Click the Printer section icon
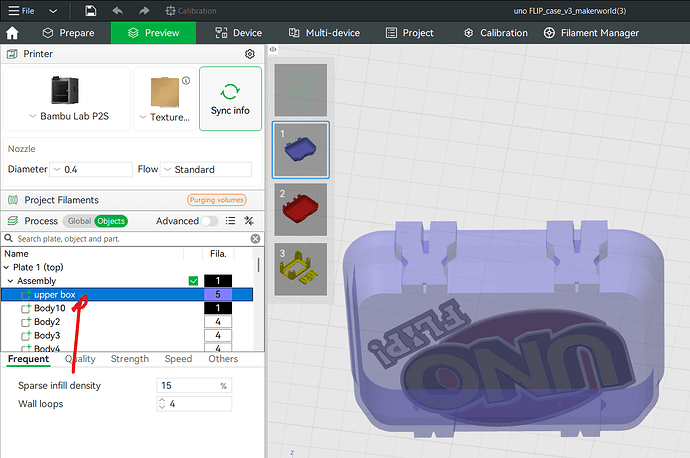This screenshot has height=458, width=690. [x=12, y=54]
